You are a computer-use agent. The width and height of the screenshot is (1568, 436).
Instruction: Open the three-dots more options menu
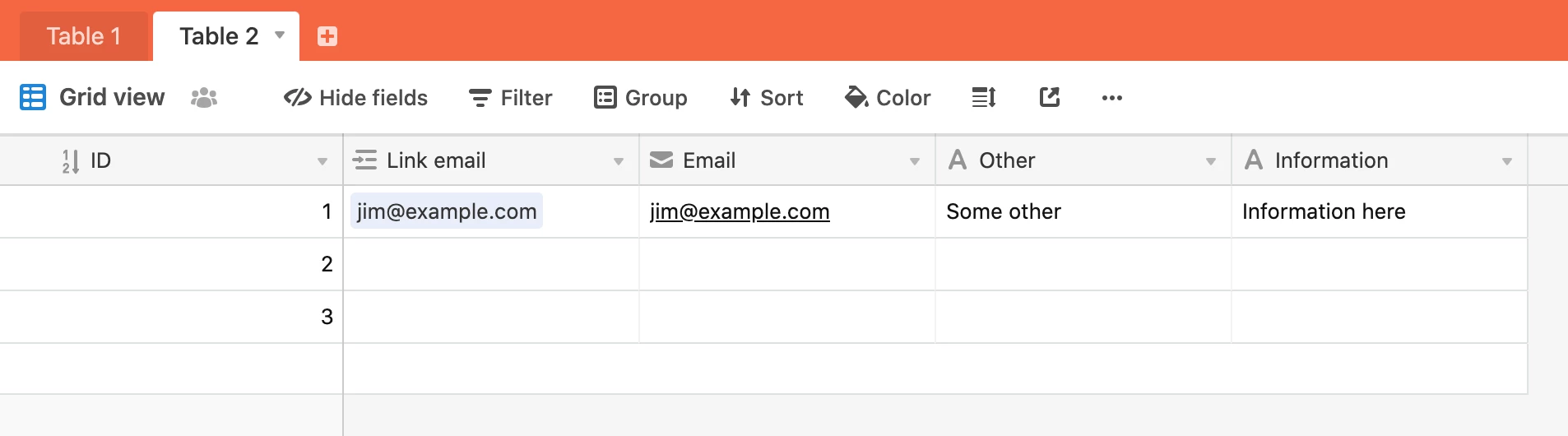pyautogui.click(x=1112, y=98)
